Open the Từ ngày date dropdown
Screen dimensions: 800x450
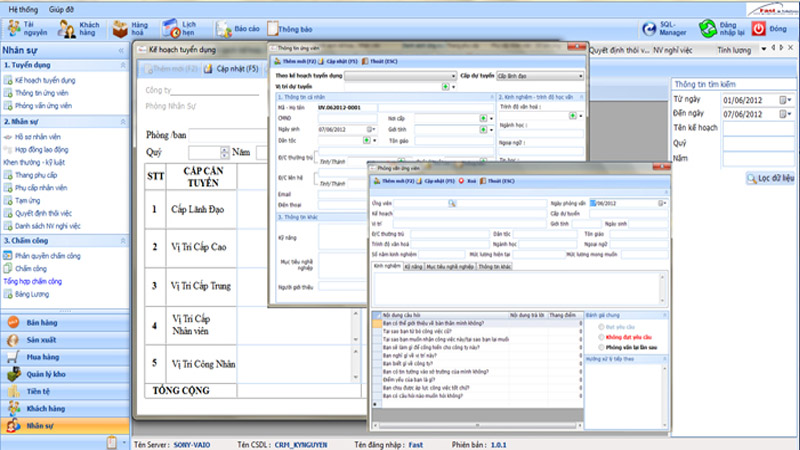point(787,100)
